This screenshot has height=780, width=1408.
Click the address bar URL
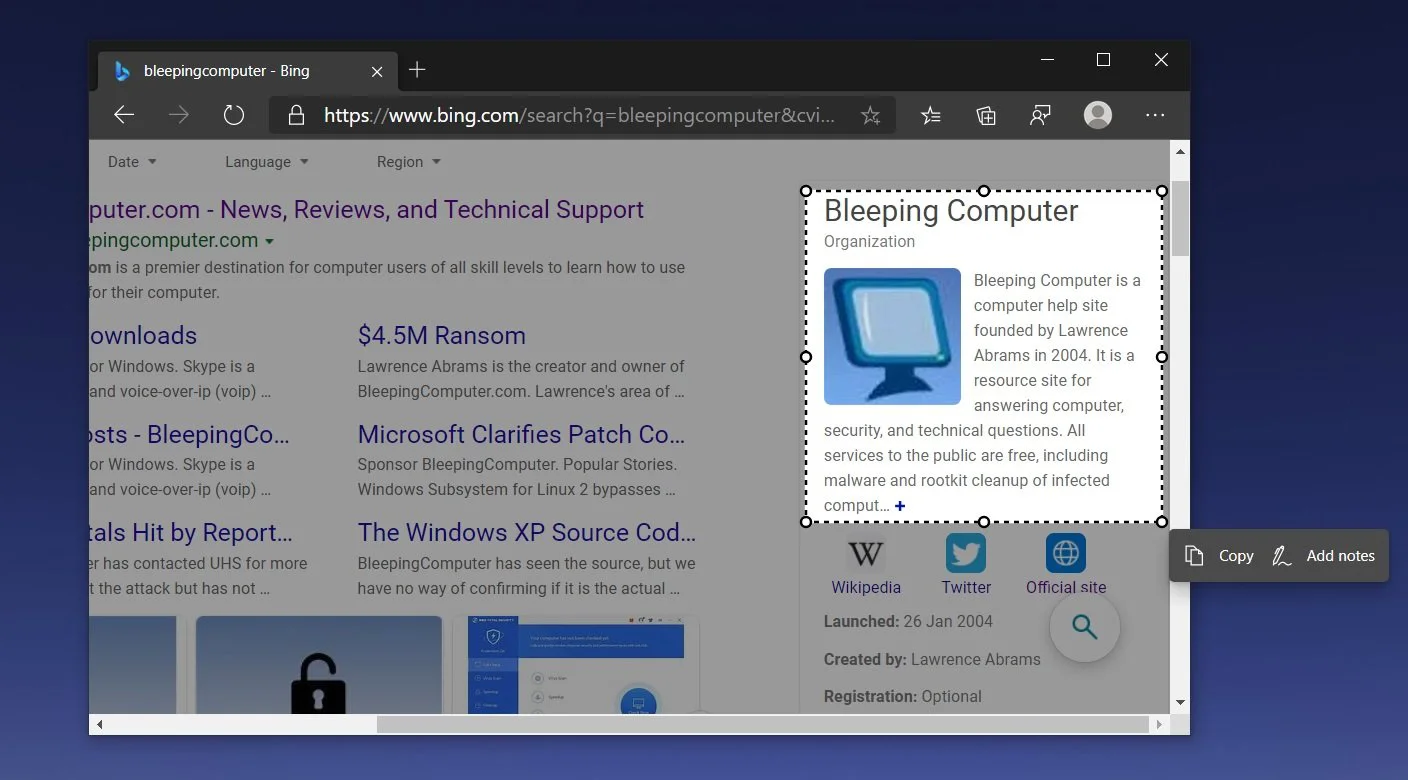(579, 116)
